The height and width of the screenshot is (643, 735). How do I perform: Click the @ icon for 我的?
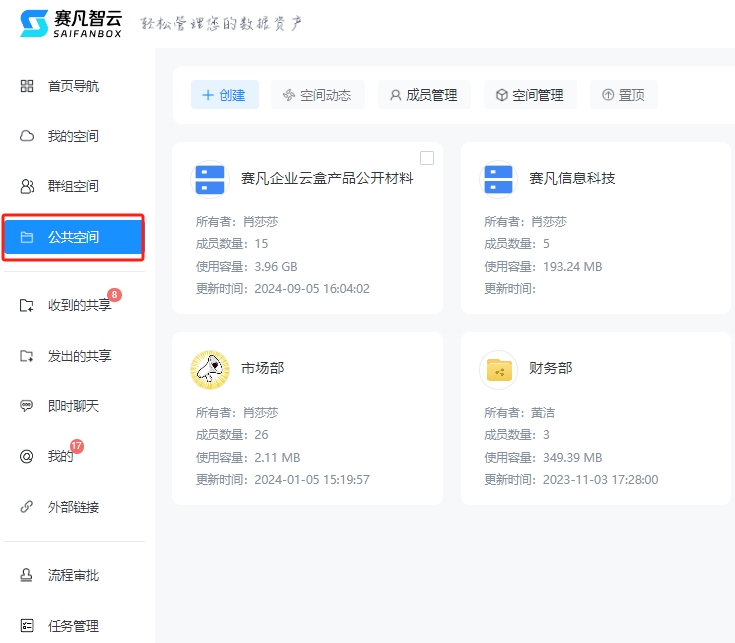[x=27, y=456]
